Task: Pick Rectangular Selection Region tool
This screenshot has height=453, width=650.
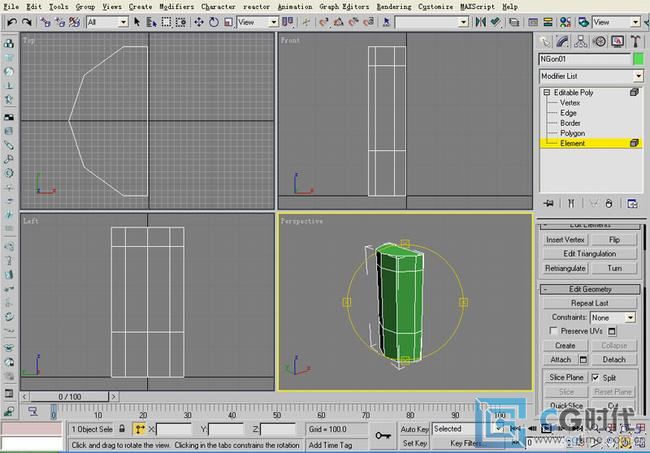Action: tap(166, 22)
